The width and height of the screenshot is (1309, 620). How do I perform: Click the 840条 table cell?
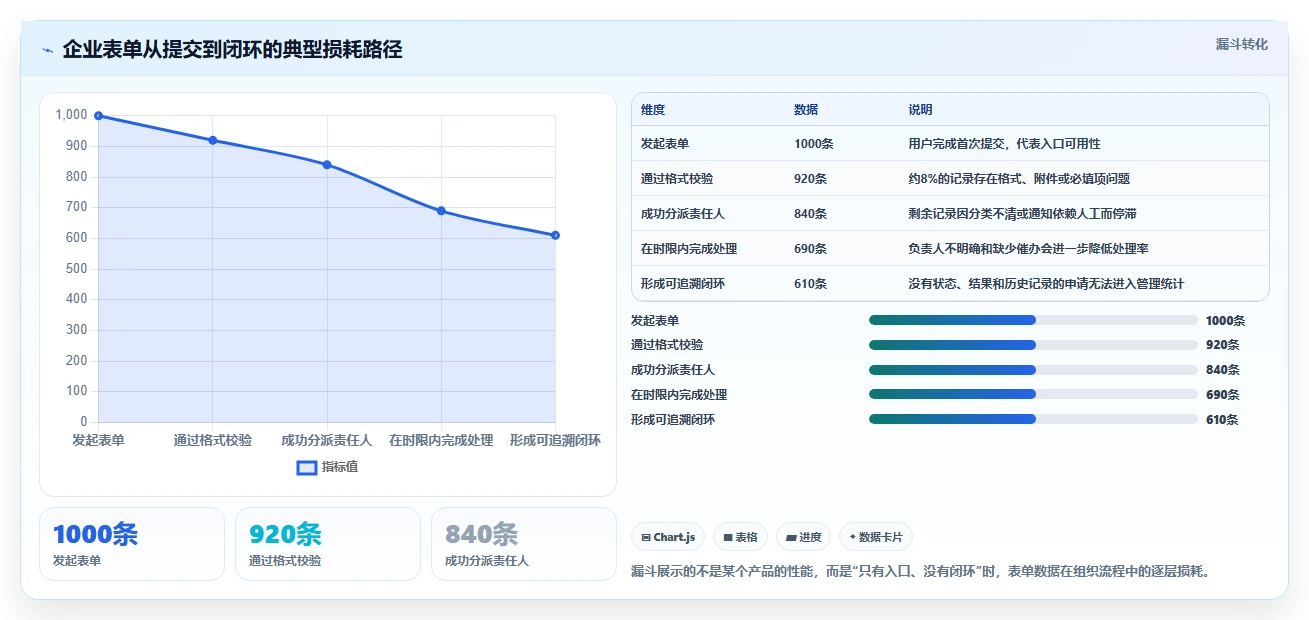pos(810,214)
